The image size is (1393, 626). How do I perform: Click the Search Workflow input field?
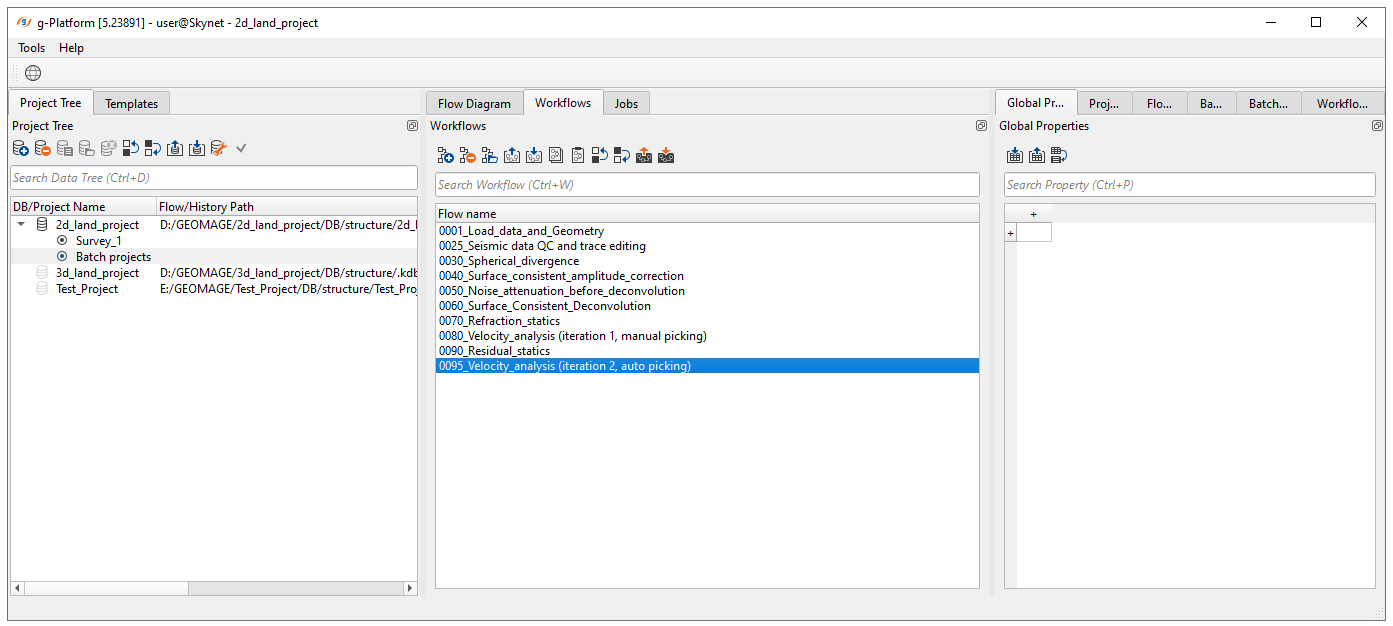point(707,185)
